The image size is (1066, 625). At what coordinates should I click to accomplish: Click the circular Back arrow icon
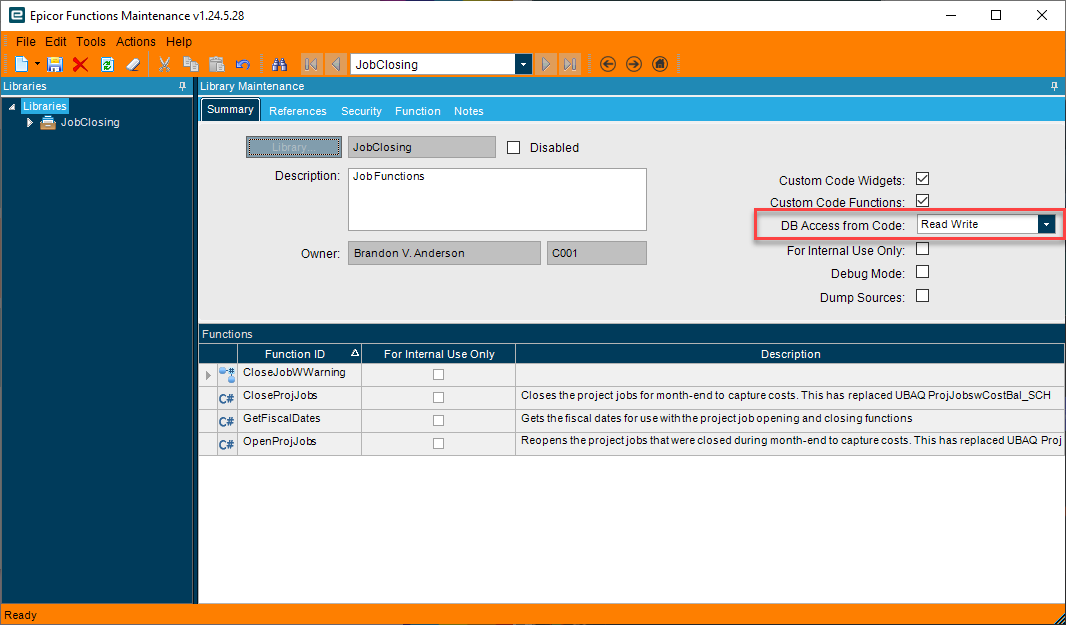click(x=608, y=64)
